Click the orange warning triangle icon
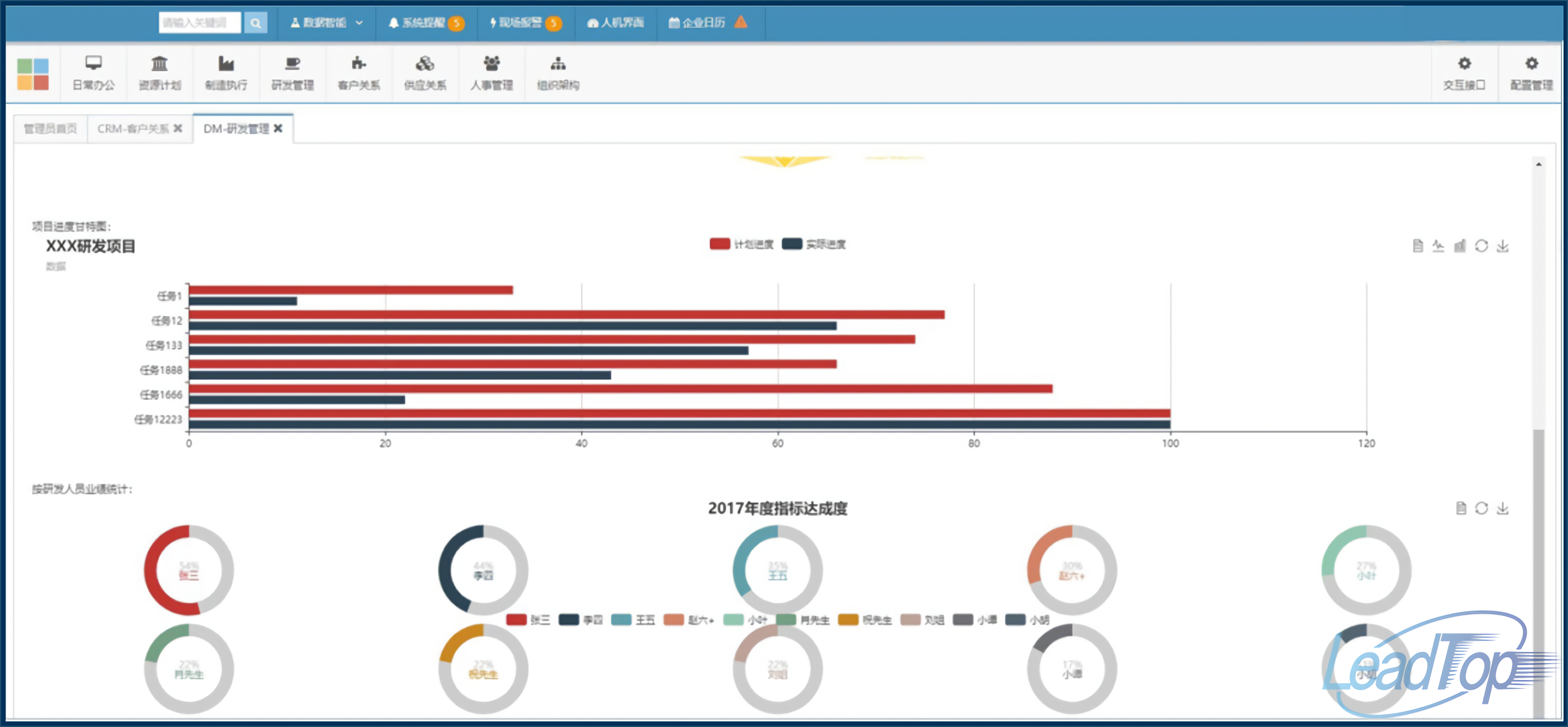 click(x=741, y=22)
